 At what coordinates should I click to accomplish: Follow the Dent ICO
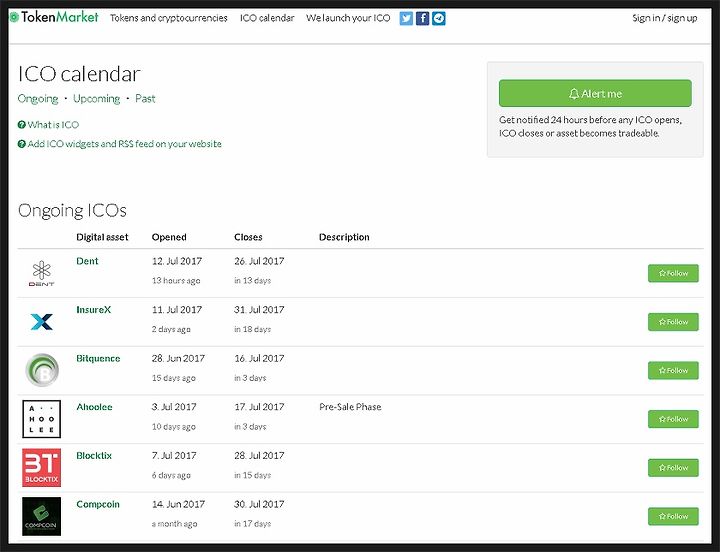673,273
